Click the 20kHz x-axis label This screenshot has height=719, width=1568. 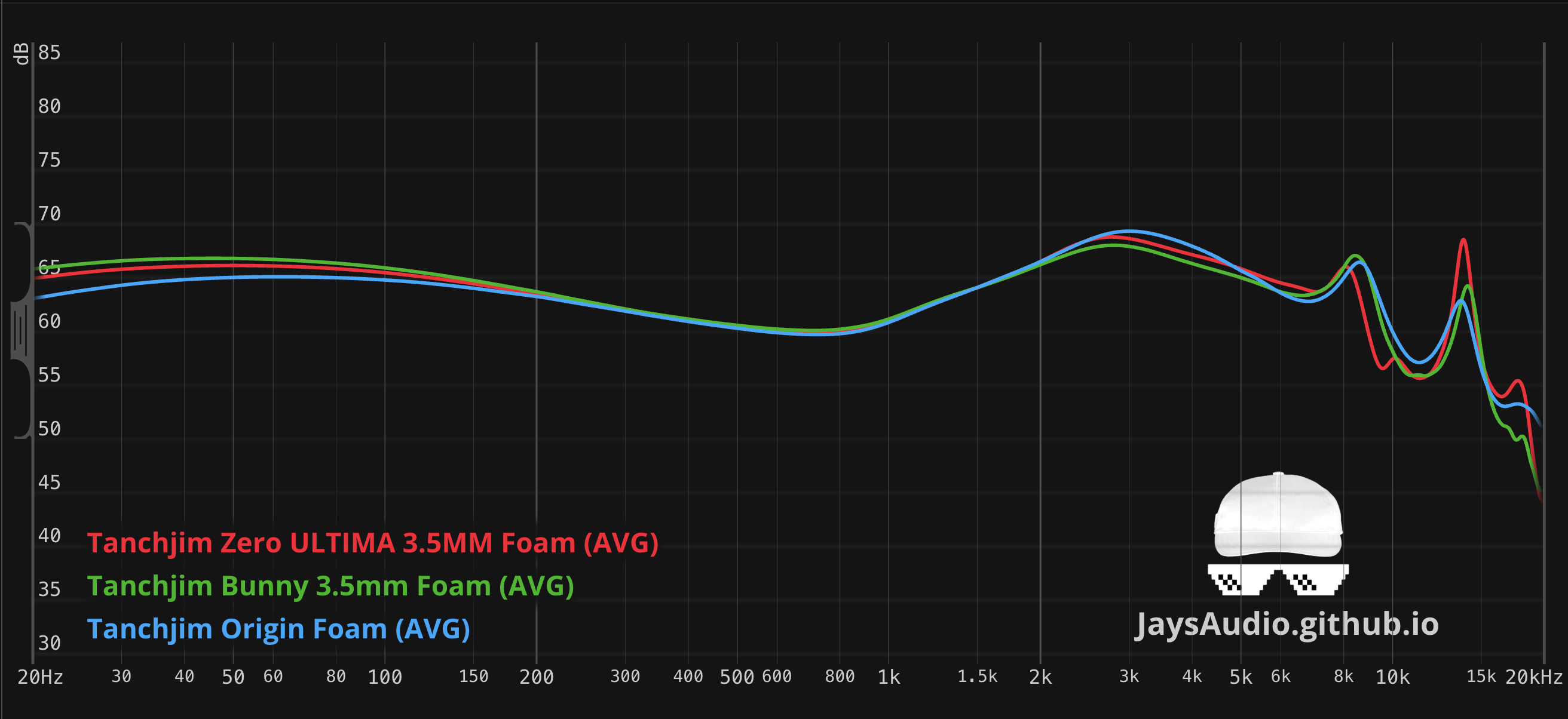coord(1534,677)
